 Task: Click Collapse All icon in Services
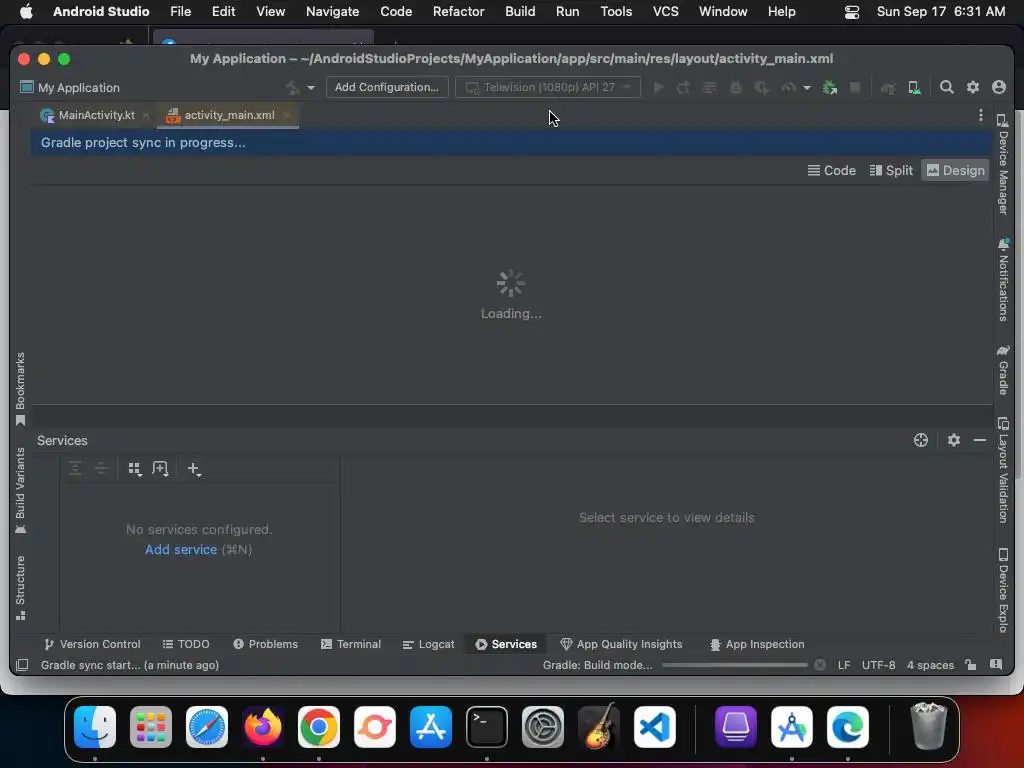click(101, 468)
